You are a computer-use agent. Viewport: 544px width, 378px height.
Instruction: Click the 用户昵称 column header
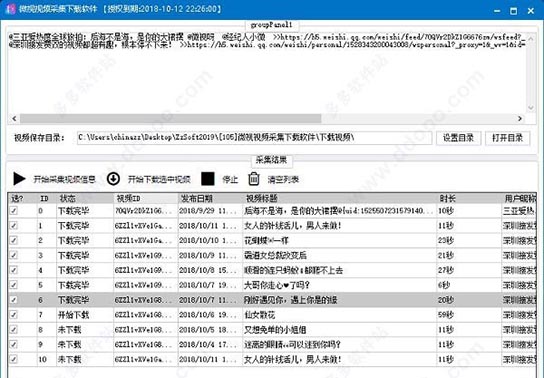tap(519, 198)
